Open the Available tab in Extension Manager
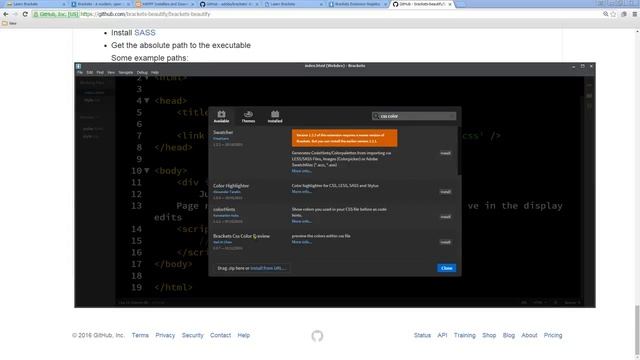This screenshot has height=360, width=640. tap(221, 117)
